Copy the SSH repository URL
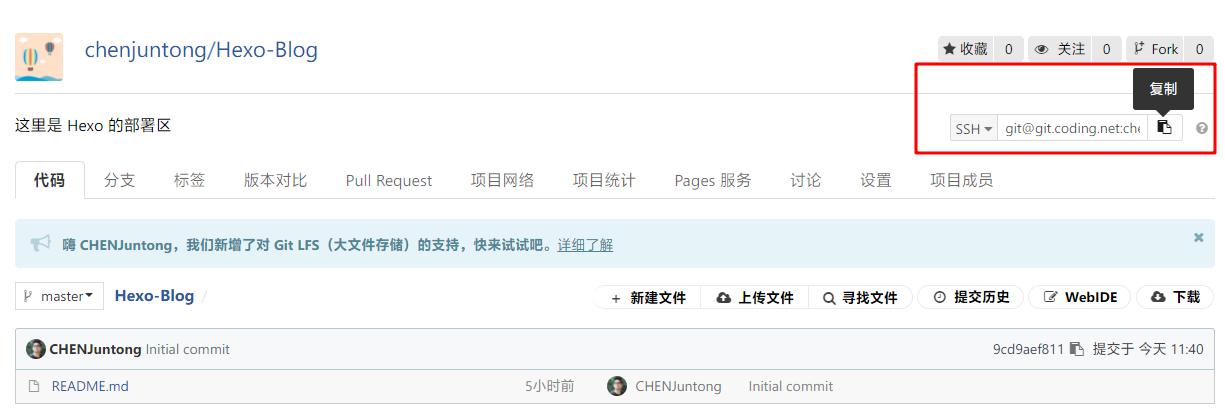Image resolution: width=1225 pixels, height=419 pixels. click(x=1164, y=128)
